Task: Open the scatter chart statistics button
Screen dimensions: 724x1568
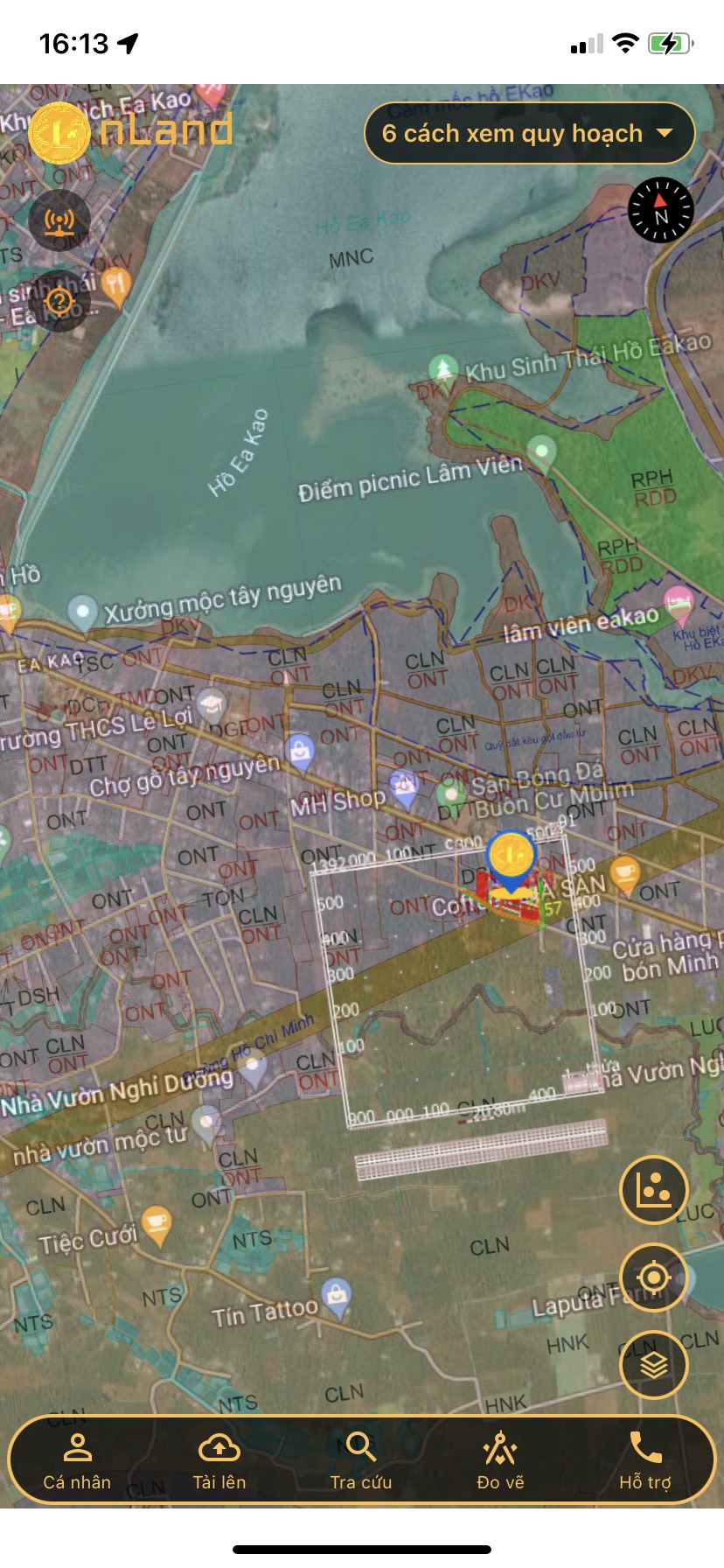Action: pyautogui.click(x=653, y=1191)
